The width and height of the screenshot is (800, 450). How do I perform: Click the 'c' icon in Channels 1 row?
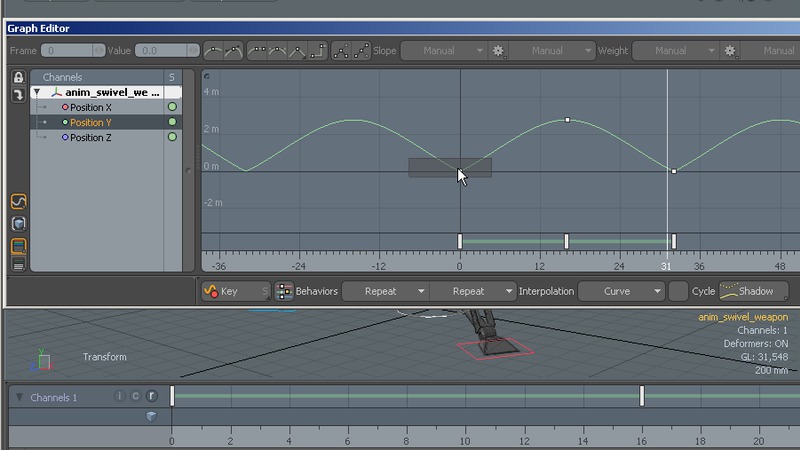point(136,396)
